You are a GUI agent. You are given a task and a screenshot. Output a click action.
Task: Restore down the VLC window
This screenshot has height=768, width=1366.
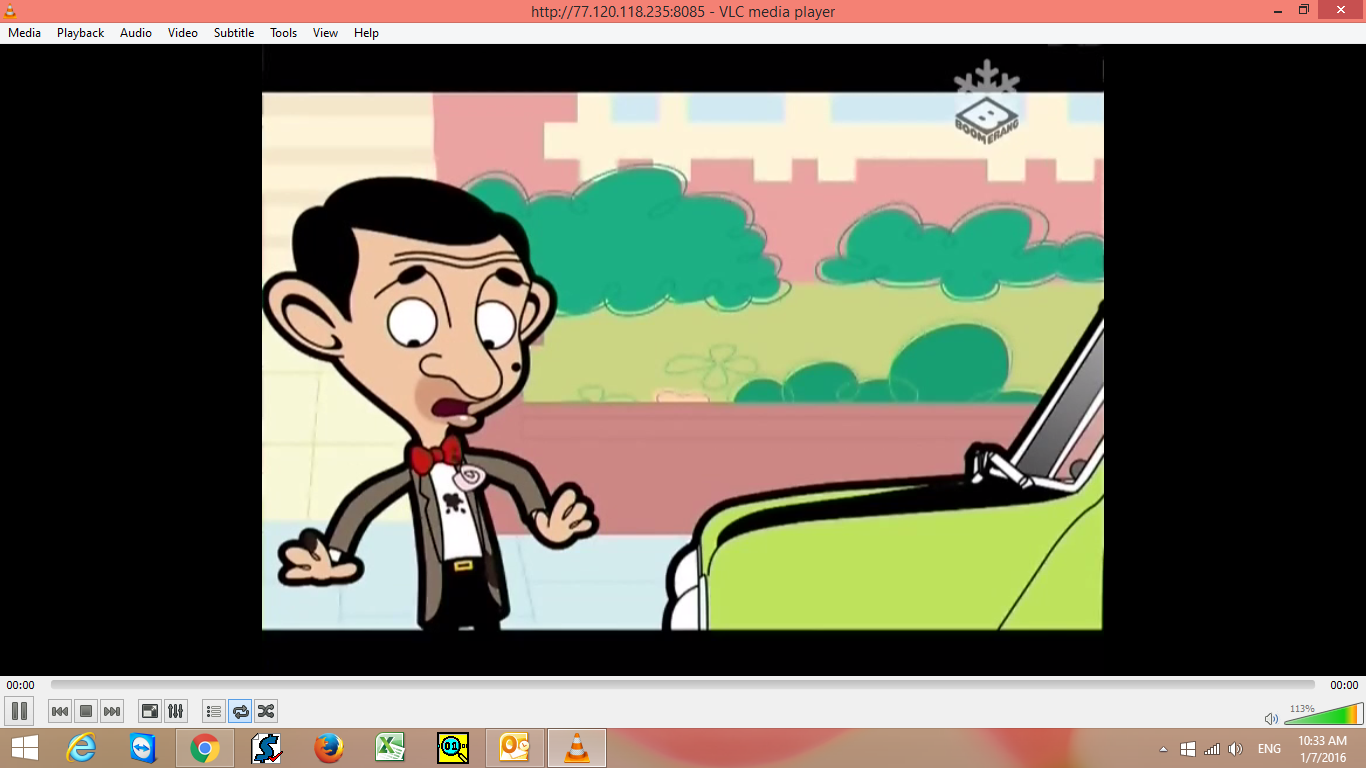point(1304,10)
